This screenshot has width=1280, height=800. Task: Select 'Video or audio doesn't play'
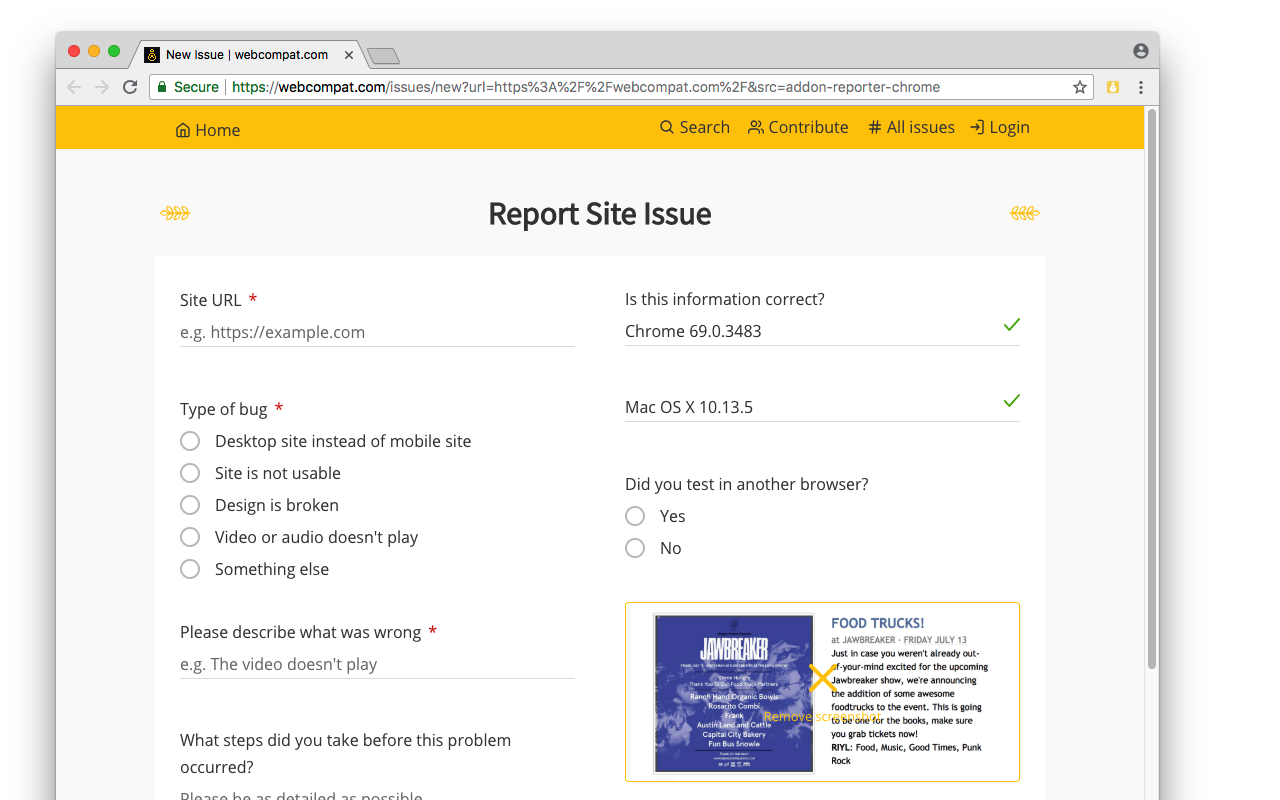point(190,537)
